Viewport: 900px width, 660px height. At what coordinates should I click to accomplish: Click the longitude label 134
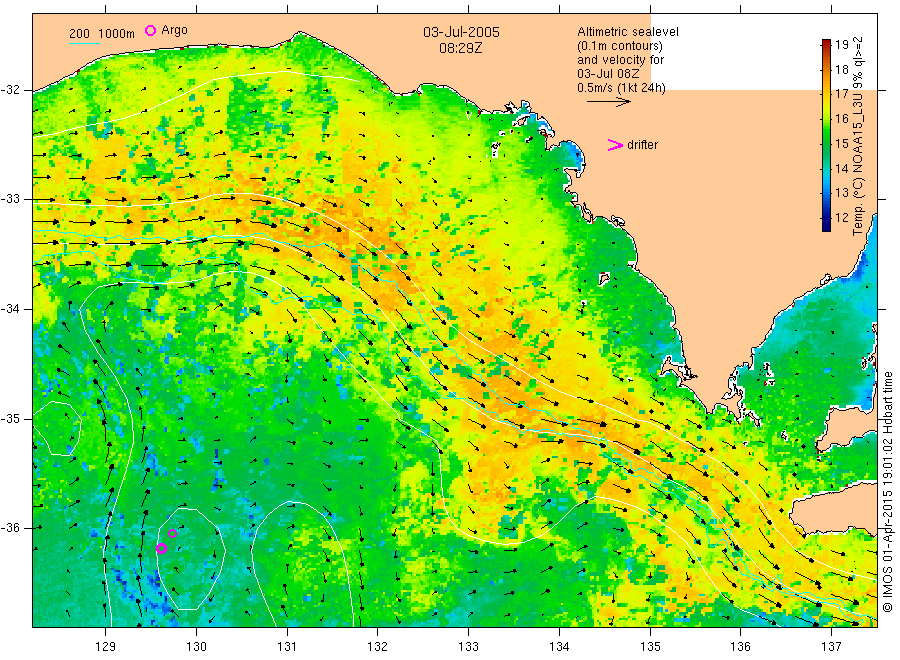click(559, 647)
